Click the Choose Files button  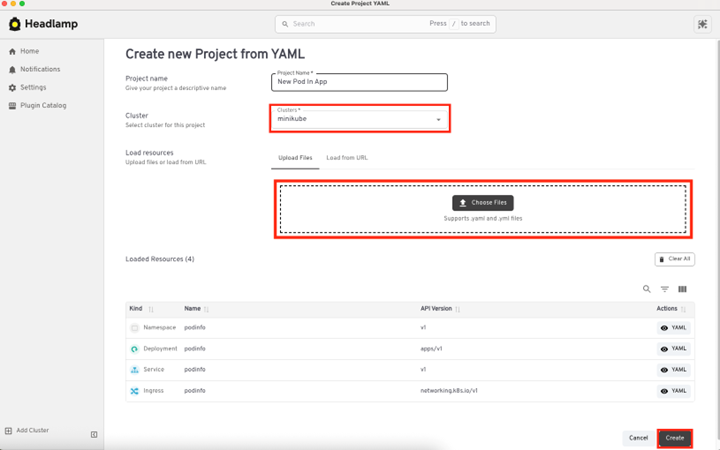tap(482, 202)
